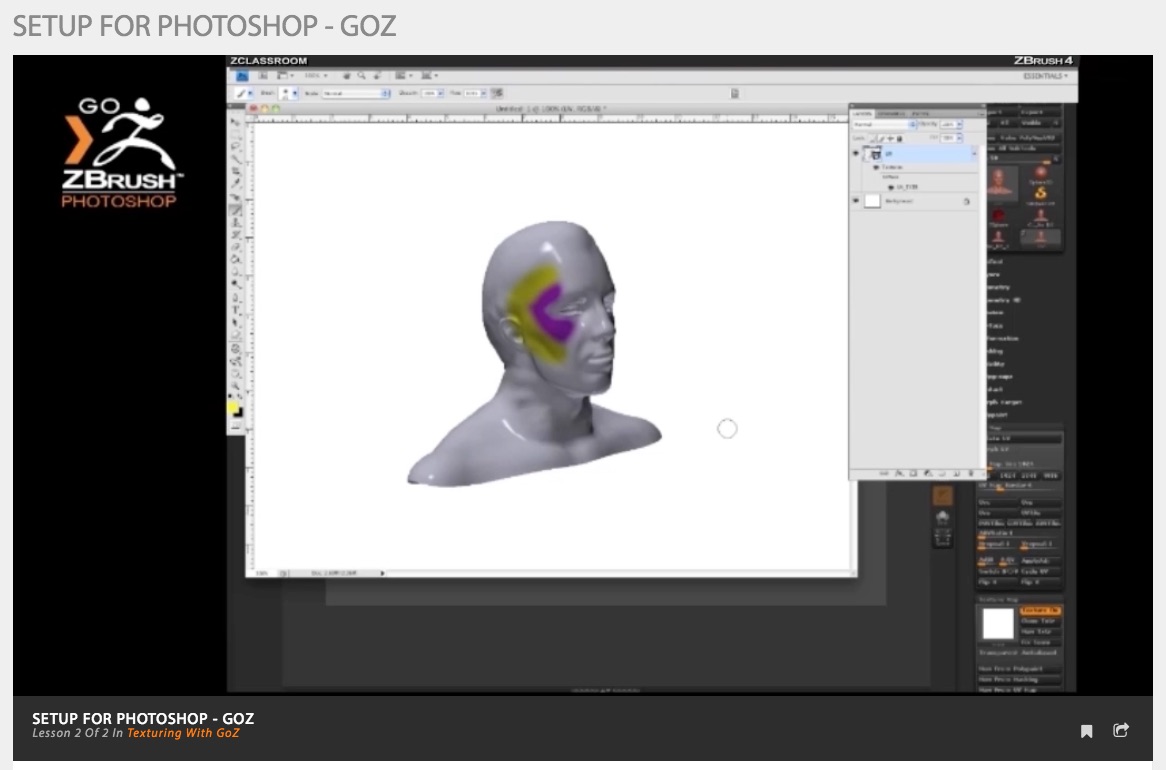
Task: Toggle the Textures sublayer eye icon
Action: point(876,167)
